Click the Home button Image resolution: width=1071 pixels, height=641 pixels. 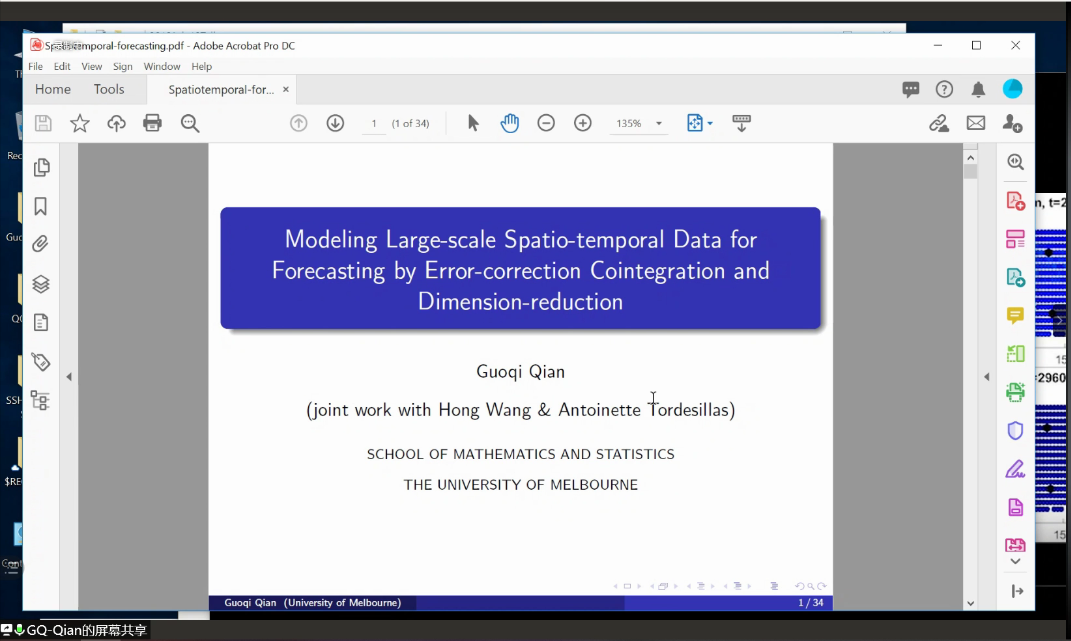(x=53, y=89)
